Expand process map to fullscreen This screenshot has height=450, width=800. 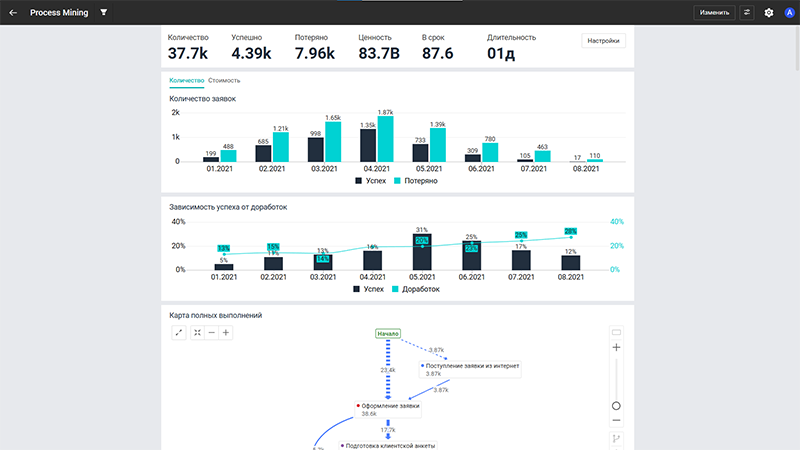179,333
